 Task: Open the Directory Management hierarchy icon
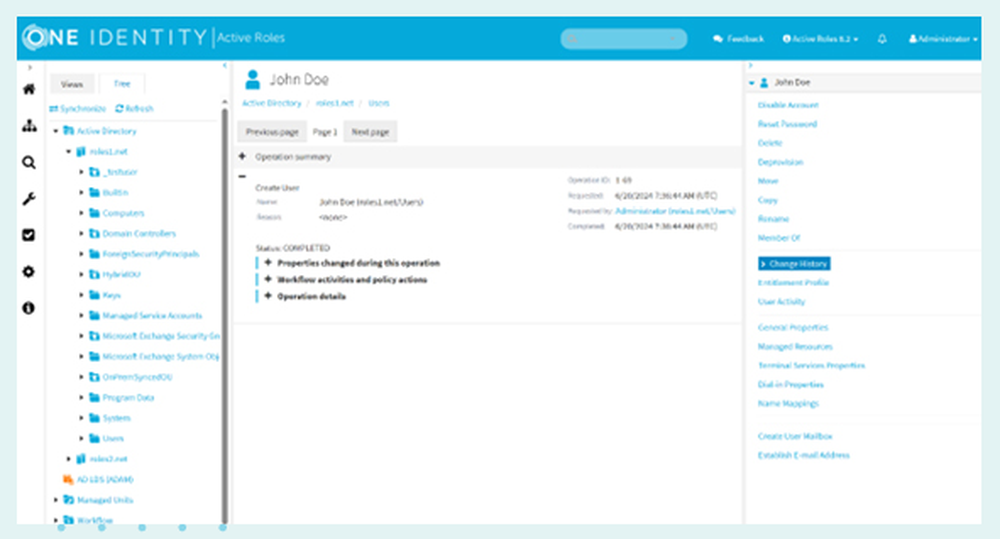[x=29, y=126]
